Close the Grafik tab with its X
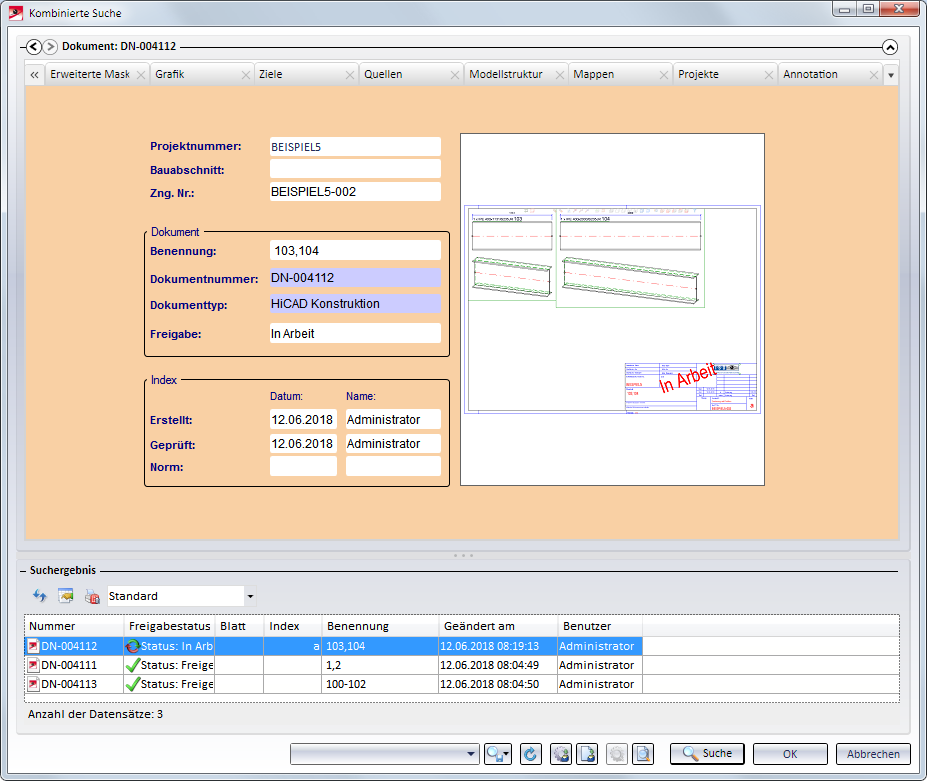This screenshot has width=927, height=781. point(246,75)
